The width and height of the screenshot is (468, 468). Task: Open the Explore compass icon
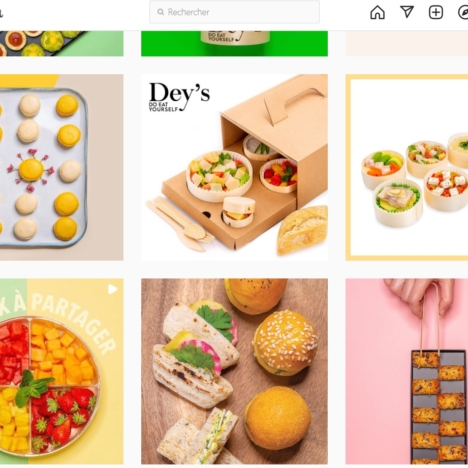(463, 12)
